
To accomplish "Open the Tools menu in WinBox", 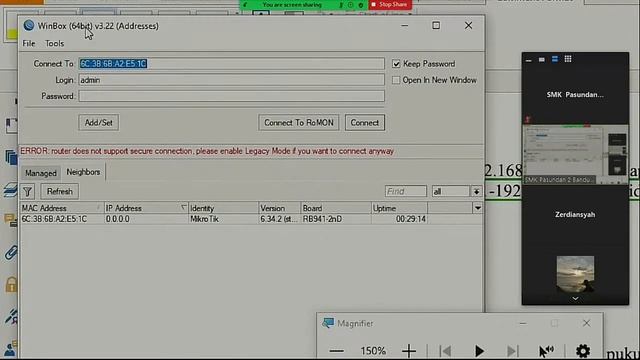I will click(x=54, y=43).
